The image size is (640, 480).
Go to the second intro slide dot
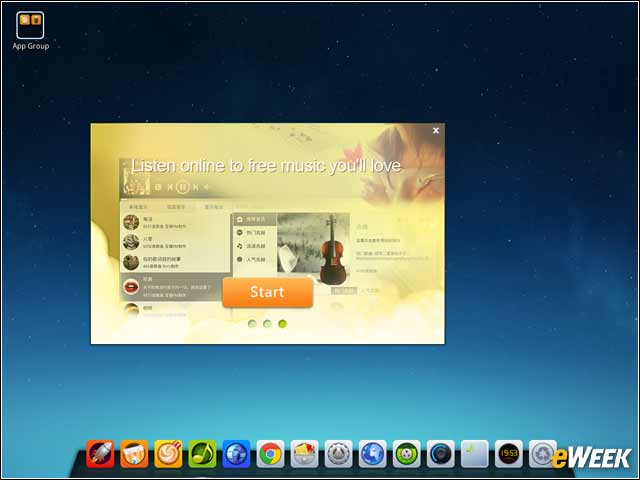tap(267, 324)
